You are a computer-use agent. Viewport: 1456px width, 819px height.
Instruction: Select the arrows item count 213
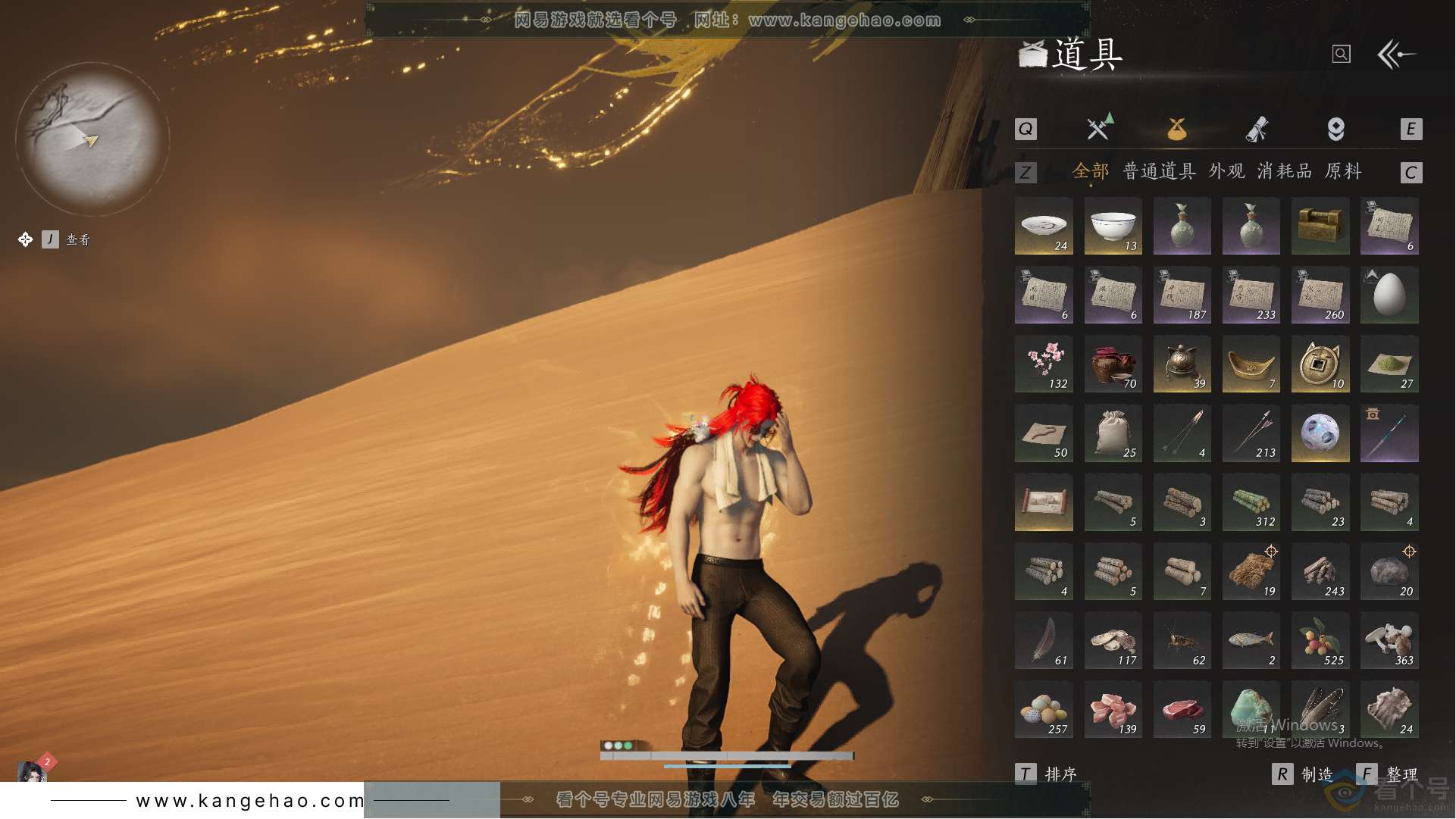point(1251,433)
